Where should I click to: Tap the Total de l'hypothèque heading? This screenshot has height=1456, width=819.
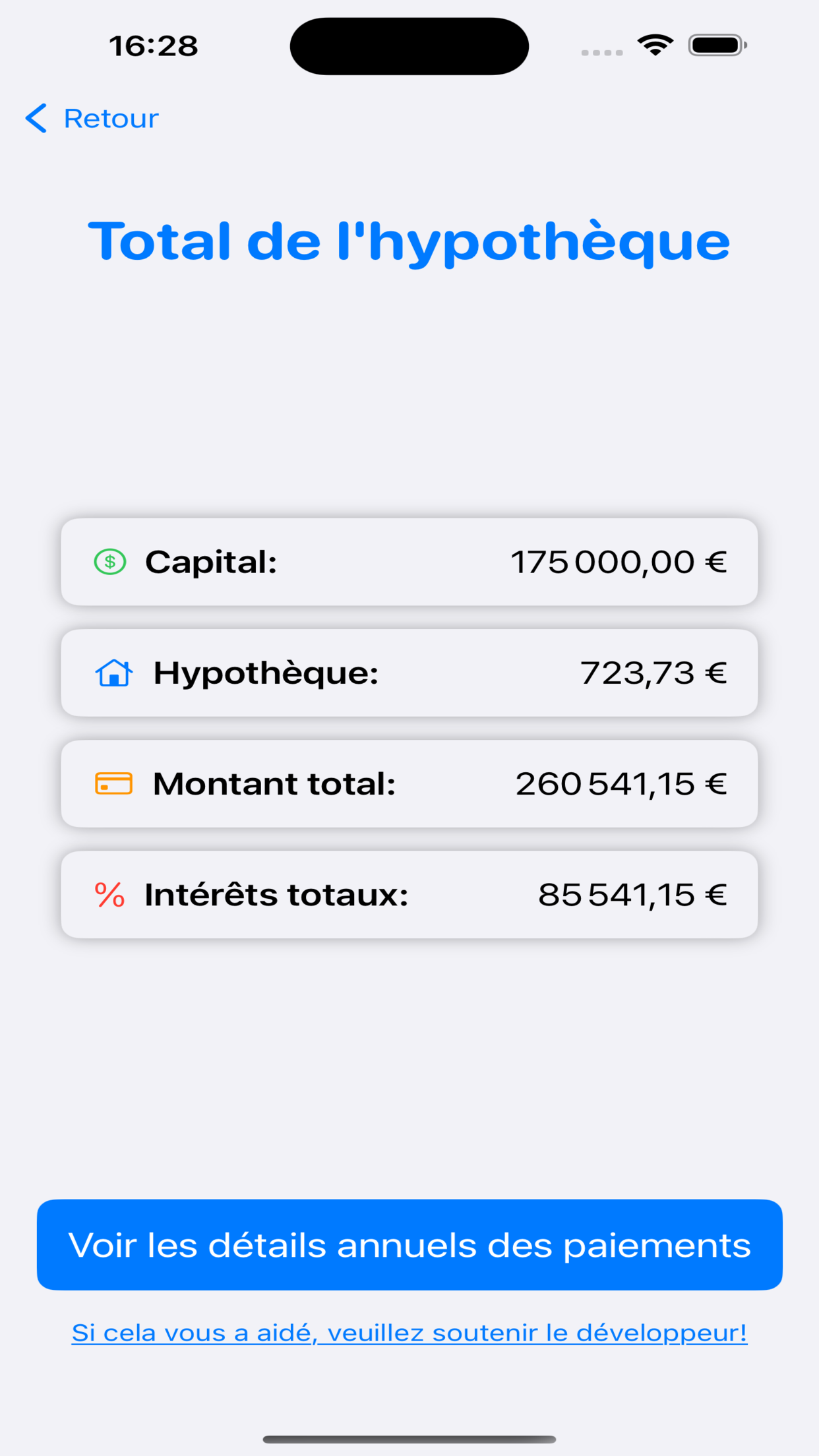[409, 241]
